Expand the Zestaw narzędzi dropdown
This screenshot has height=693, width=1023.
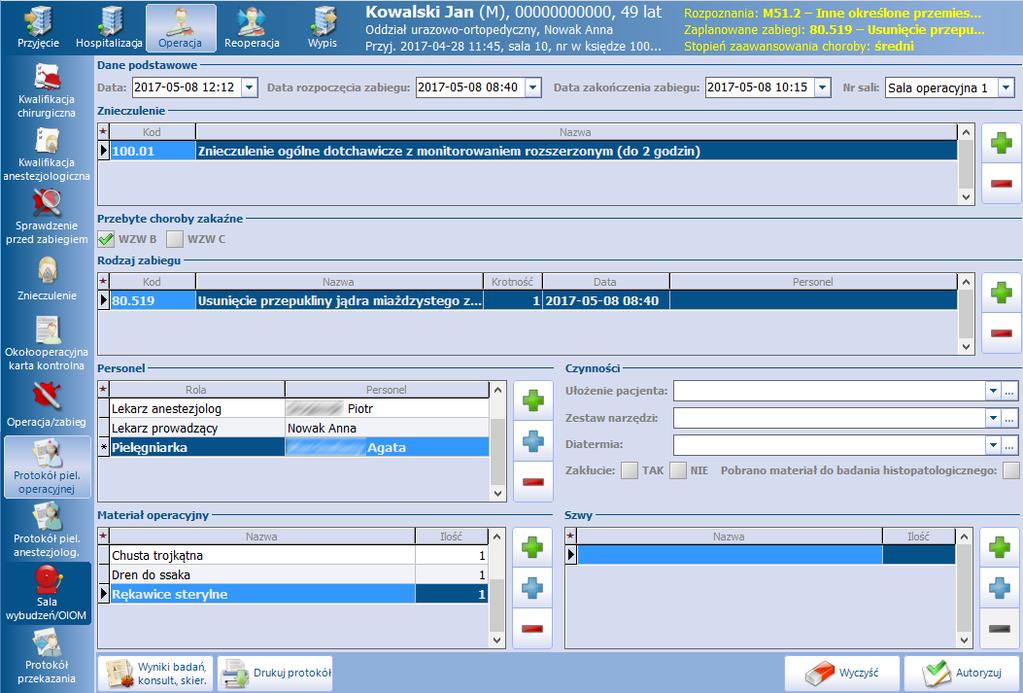(993, 418)
